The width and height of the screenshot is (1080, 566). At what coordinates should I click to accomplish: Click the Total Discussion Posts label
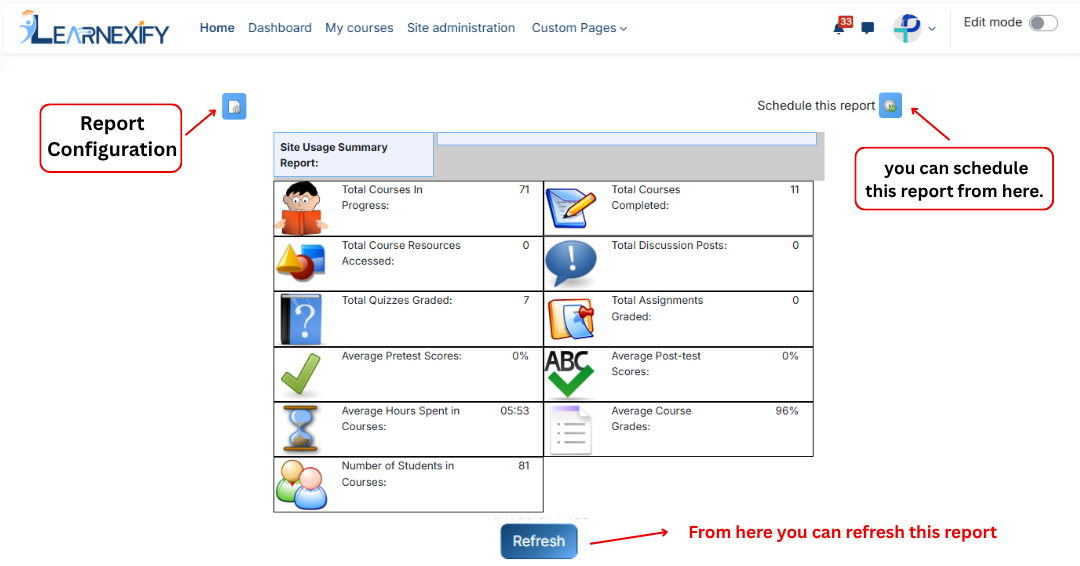click(x=669, y=245)
